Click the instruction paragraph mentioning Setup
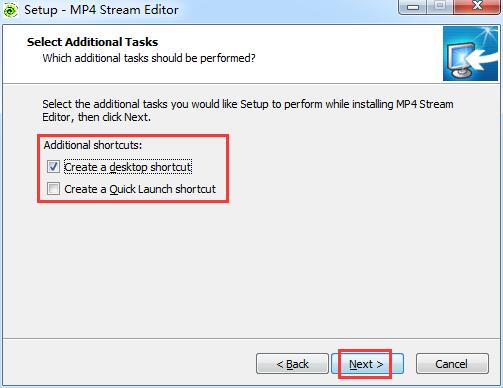Image resolution: width=503 pixels, height=388 pixels. click(x=247, y=111)
